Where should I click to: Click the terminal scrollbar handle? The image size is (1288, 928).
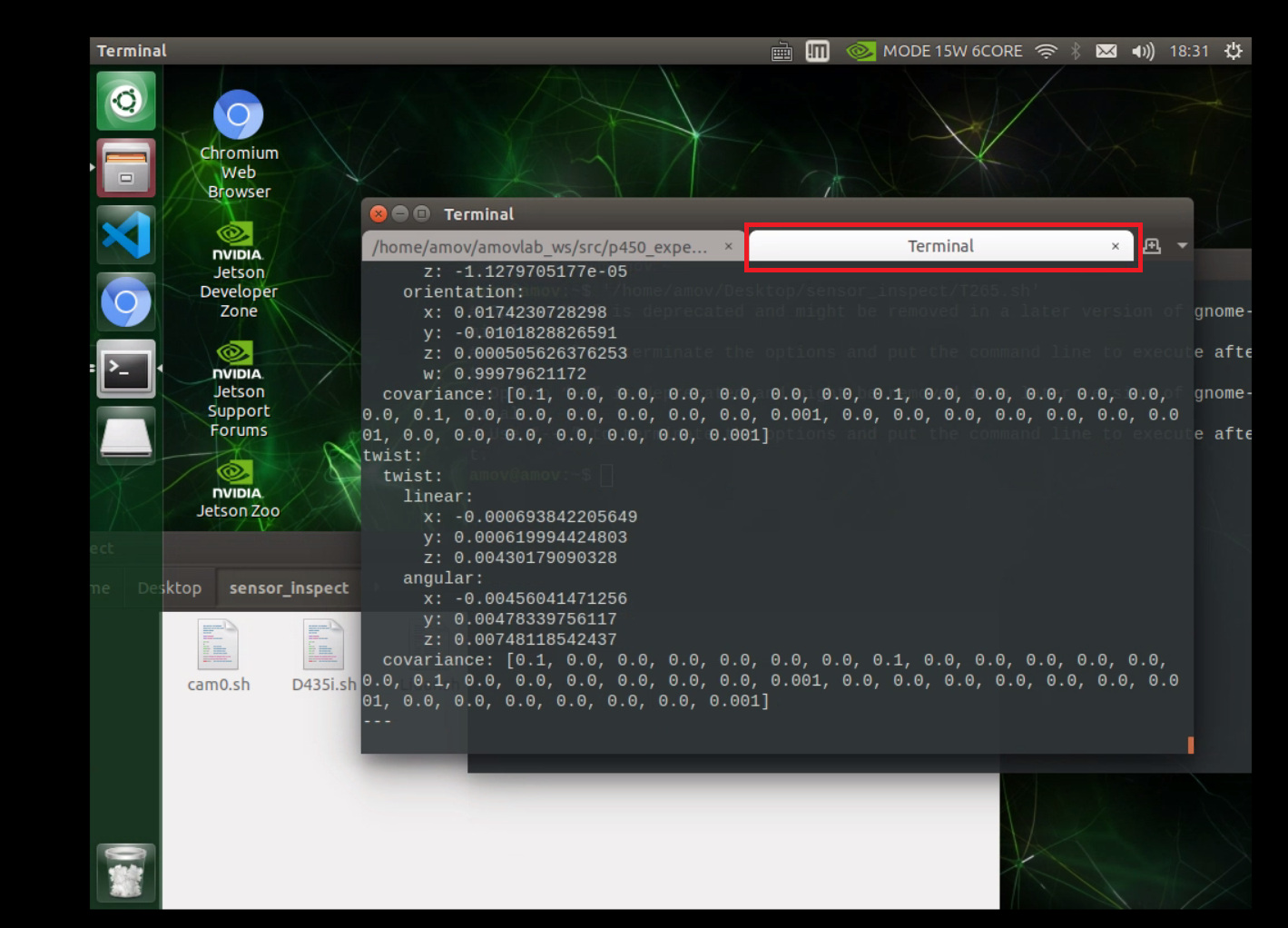[1190, 745]
